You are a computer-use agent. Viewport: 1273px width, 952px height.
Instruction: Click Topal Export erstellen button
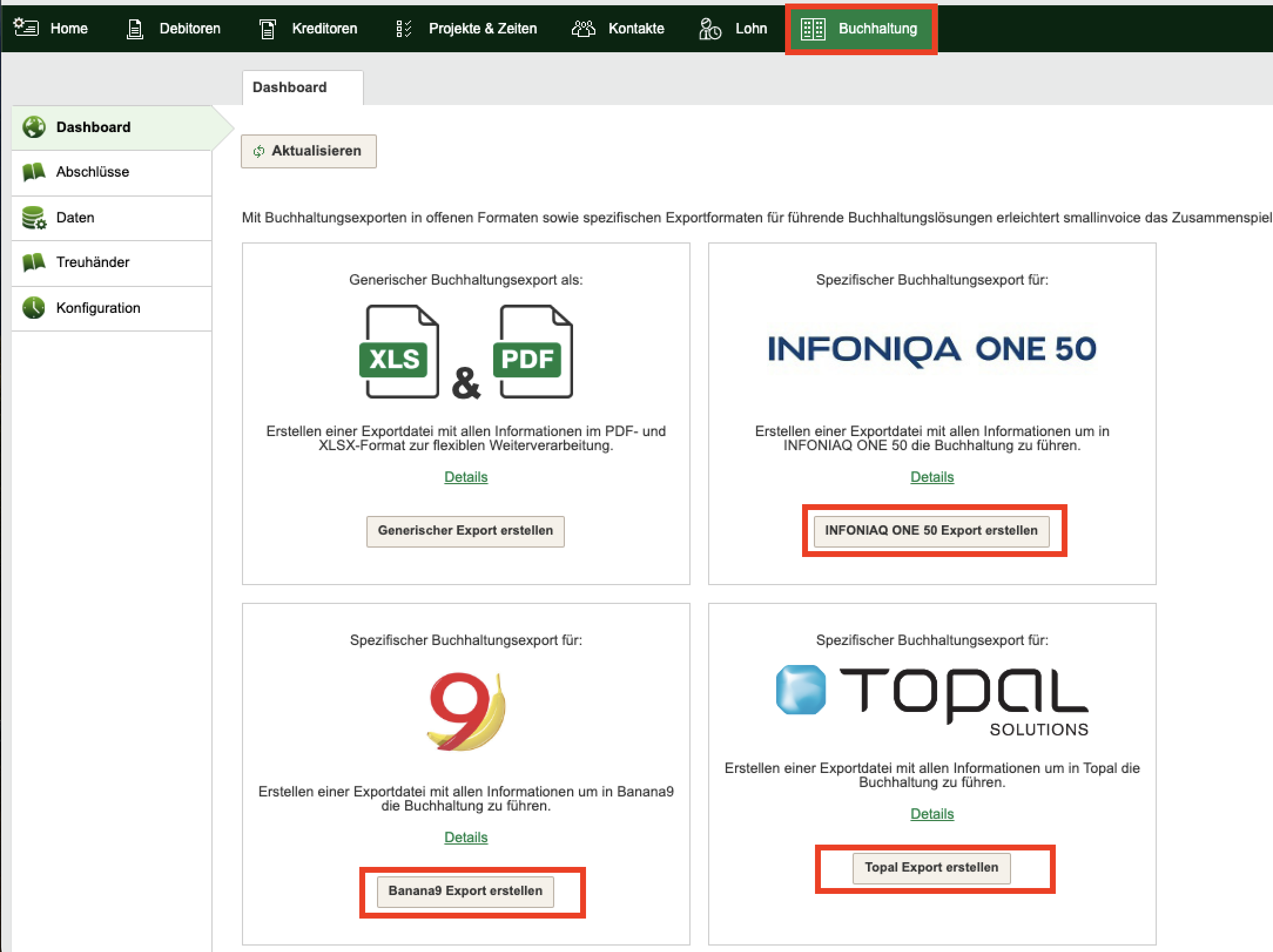pyautogui.click(x=932, y=868)
